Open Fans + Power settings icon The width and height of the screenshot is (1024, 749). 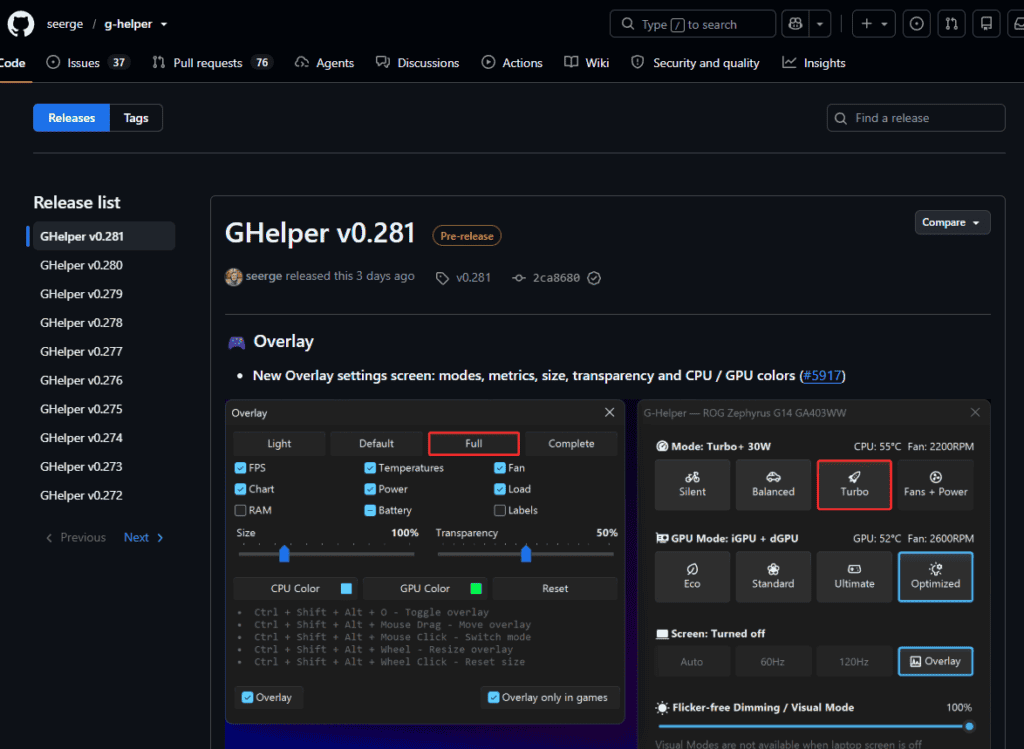point(936,477)
